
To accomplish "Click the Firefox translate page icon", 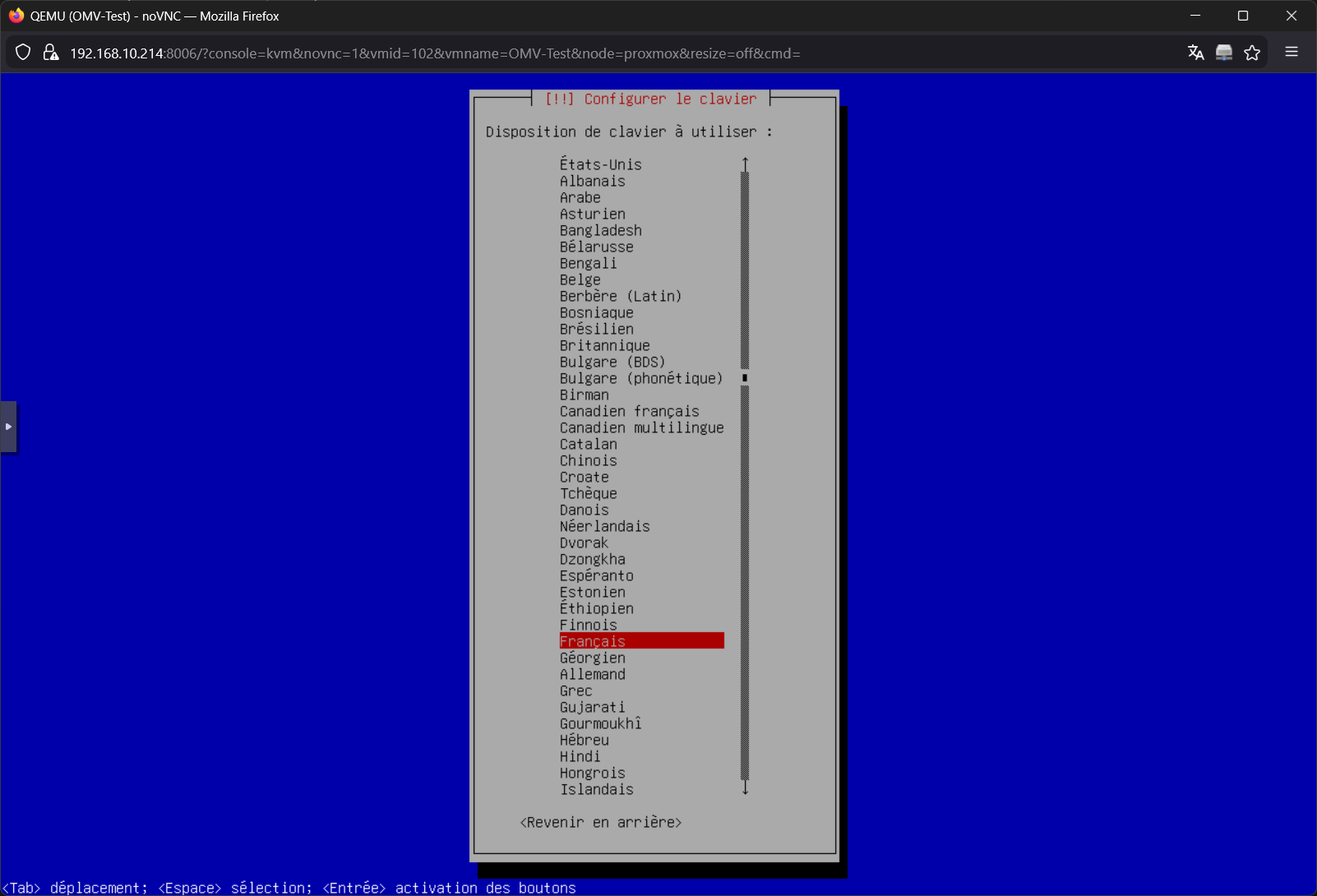I will 1196,53.
